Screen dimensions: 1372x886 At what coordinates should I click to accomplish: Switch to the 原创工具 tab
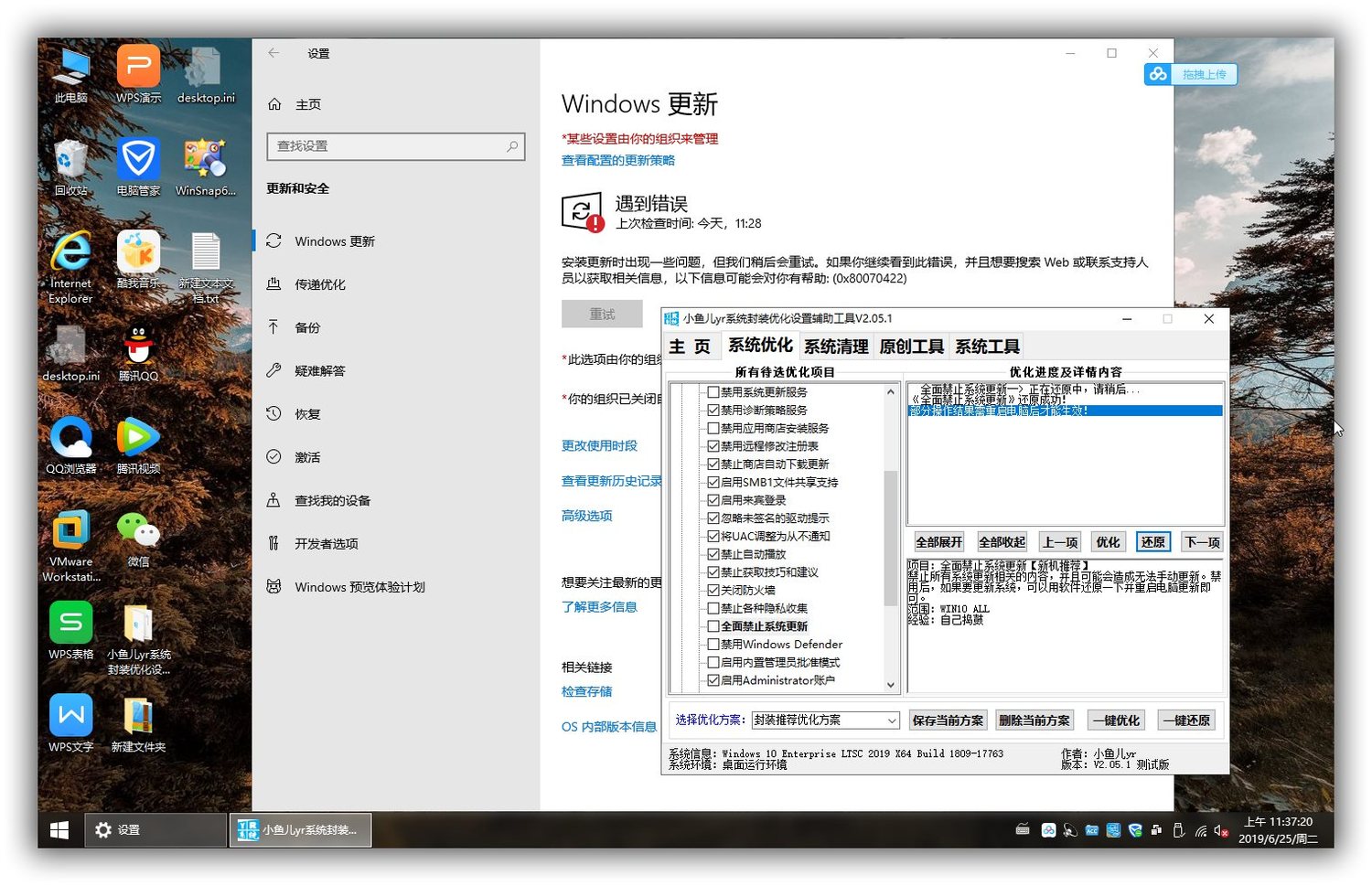click(x=911, y=347)
